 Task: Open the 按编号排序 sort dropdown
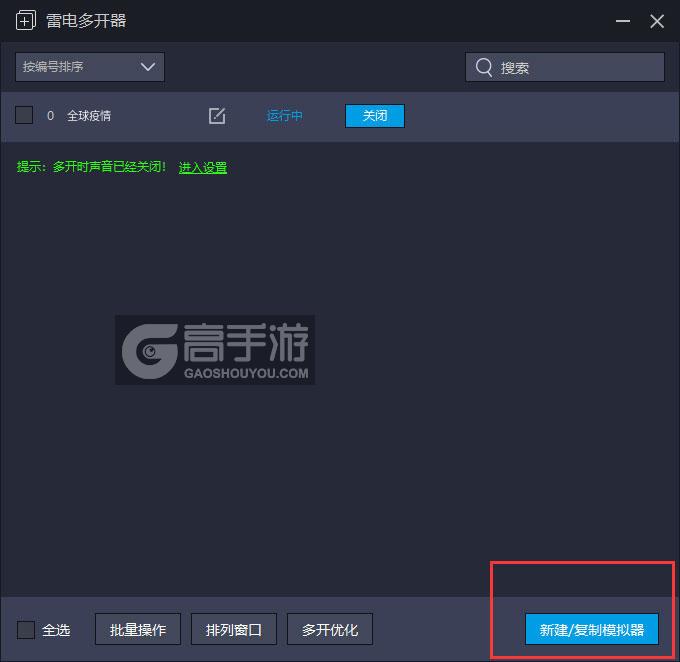[x=90, y=67]
